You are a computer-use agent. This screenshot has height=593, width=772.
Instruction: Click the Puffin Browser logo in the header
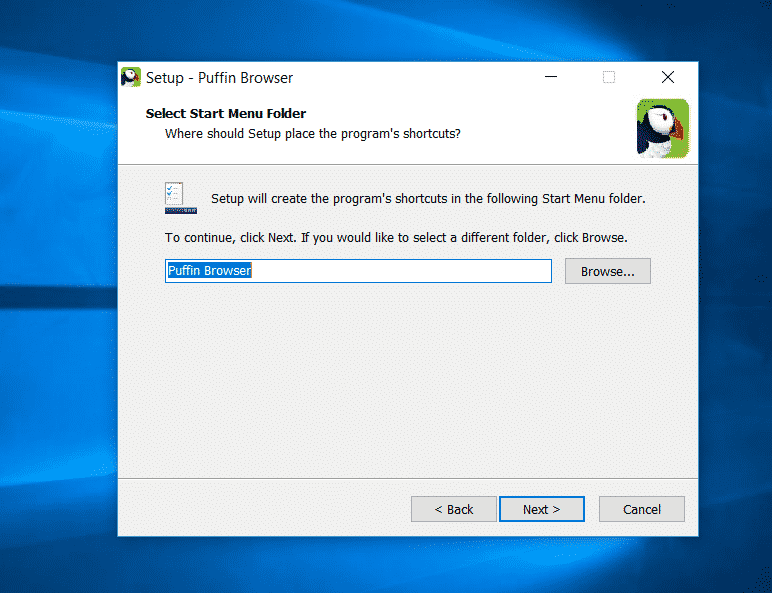tap(662, 128)
